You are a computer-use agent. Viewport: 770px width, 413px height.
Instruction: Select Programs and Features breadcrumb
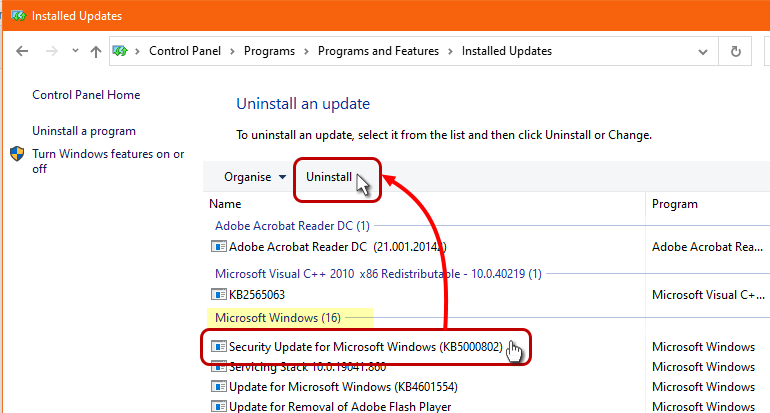(x=378, y=51)
